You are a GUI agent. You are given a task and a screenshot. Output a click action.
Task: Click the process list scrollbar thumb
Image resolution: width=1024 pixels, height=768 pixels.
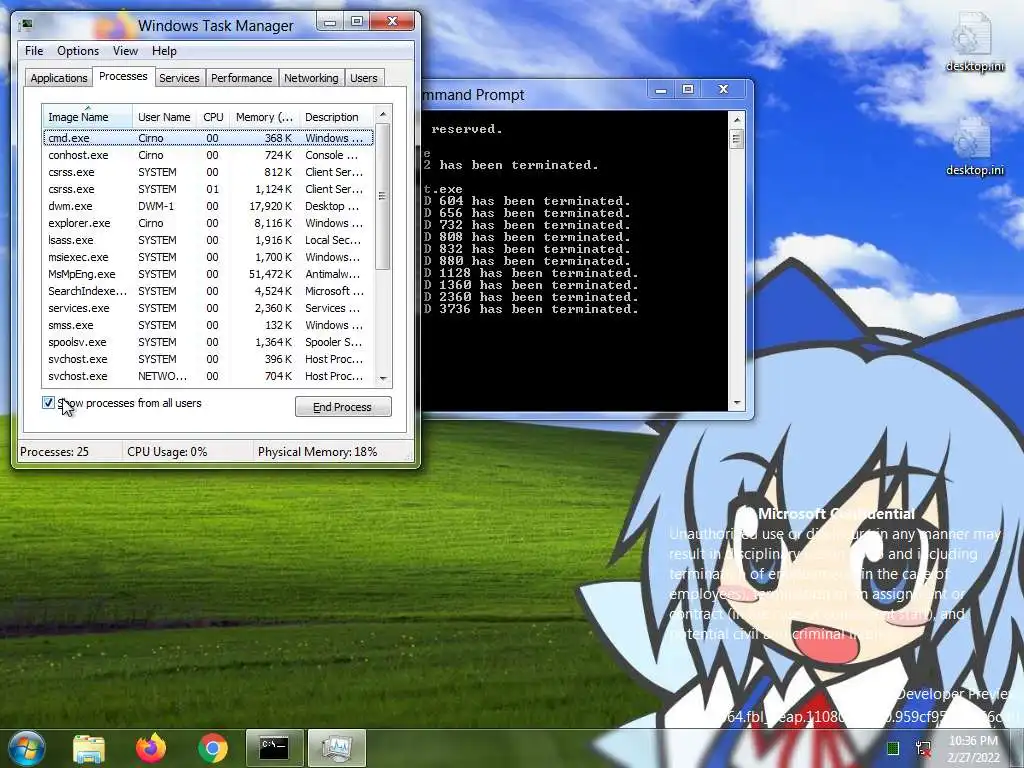383,196
